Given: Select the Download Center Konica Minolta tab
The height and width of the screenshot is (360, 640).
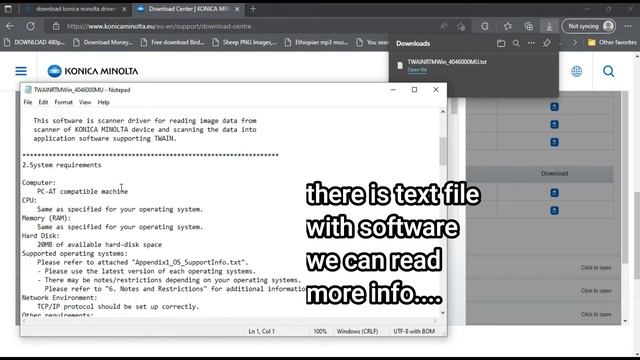Looking at the screenshot, I should [188, 9].
